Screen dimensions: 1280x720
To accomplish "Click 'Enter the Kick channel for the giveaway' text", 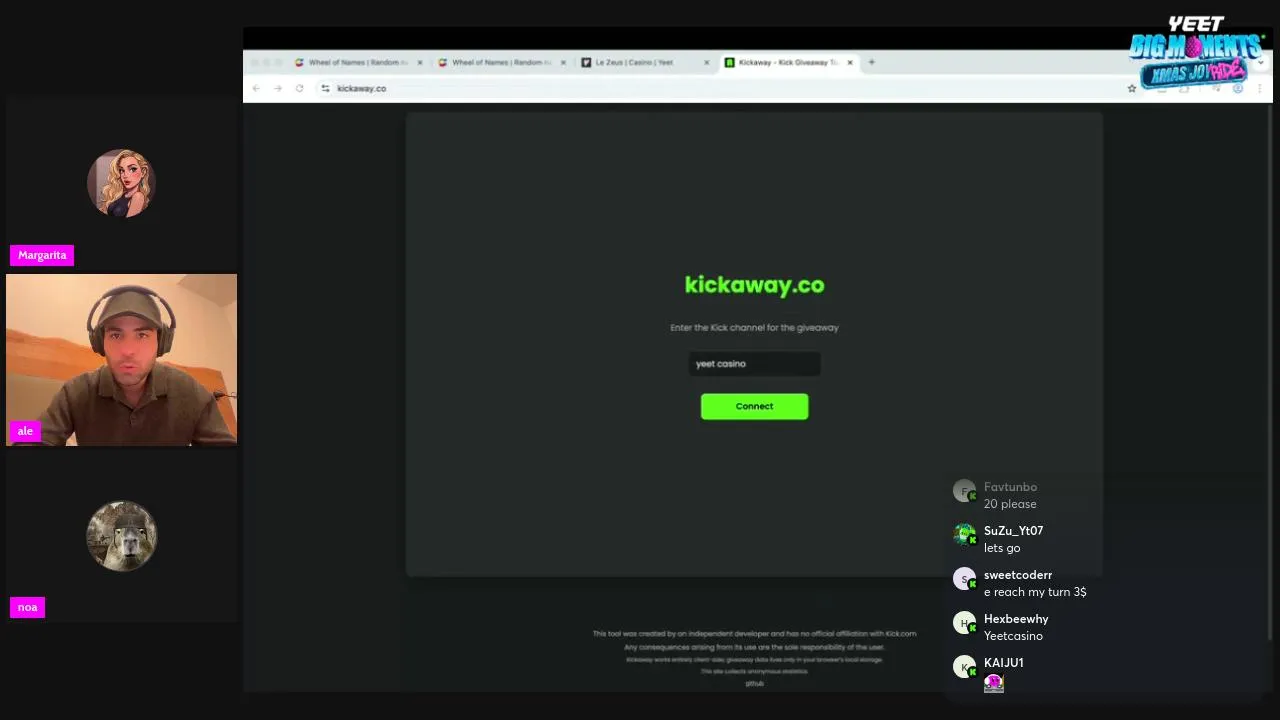I will coord(754,327).
